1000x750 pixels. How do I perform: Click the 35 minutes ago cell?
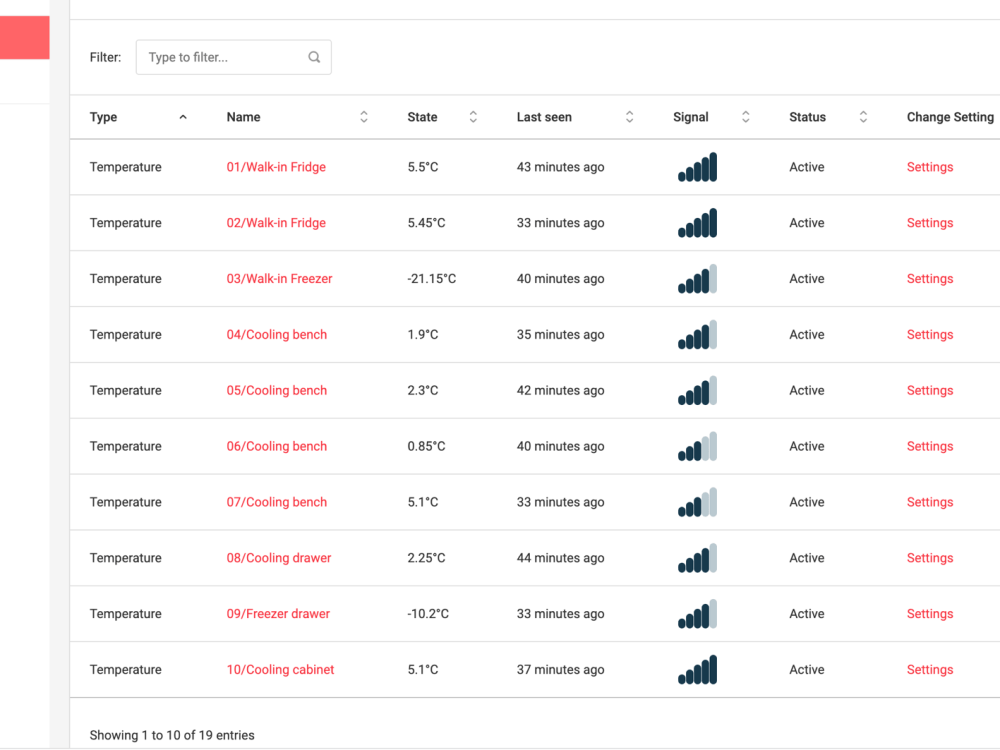click(561, 335)
